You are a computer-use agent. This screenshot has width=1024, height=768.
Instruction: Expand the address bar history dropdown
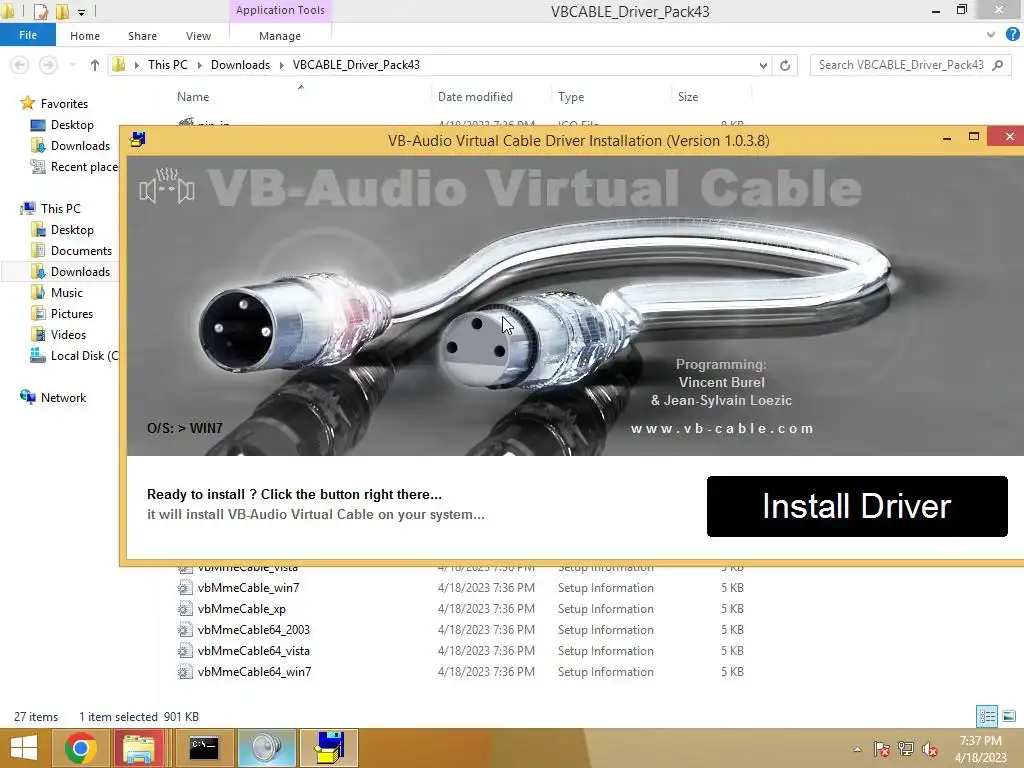[763, 65]
